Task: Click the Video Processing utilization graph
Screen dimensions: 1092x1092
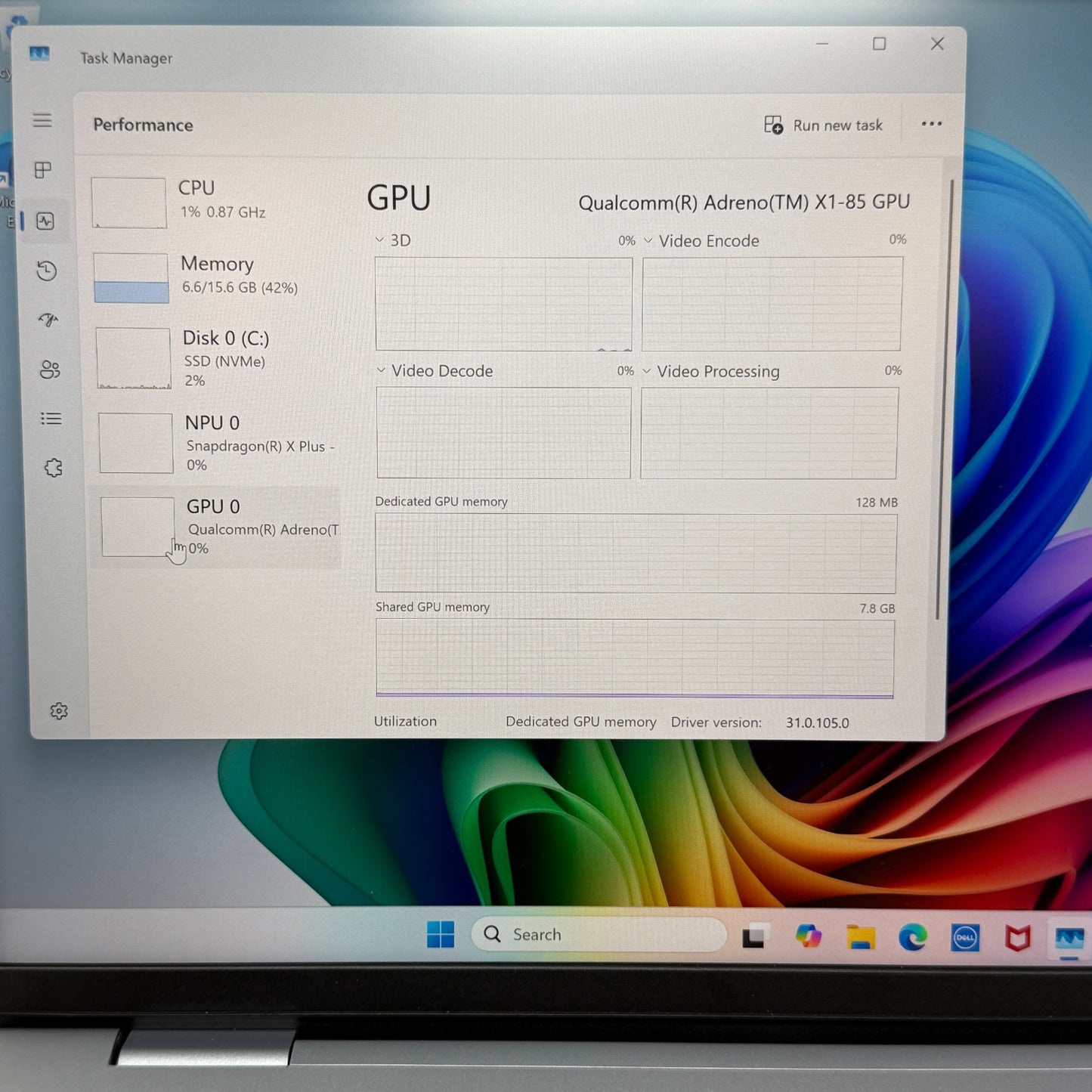Action: coord(769,433)
